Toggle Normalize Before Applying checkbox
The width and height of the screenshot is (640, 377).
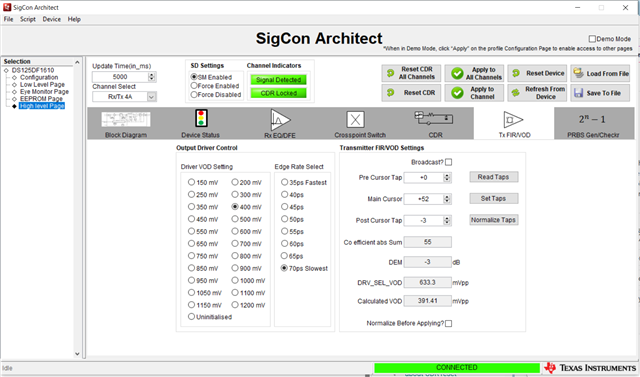click(x=449, y=324)
